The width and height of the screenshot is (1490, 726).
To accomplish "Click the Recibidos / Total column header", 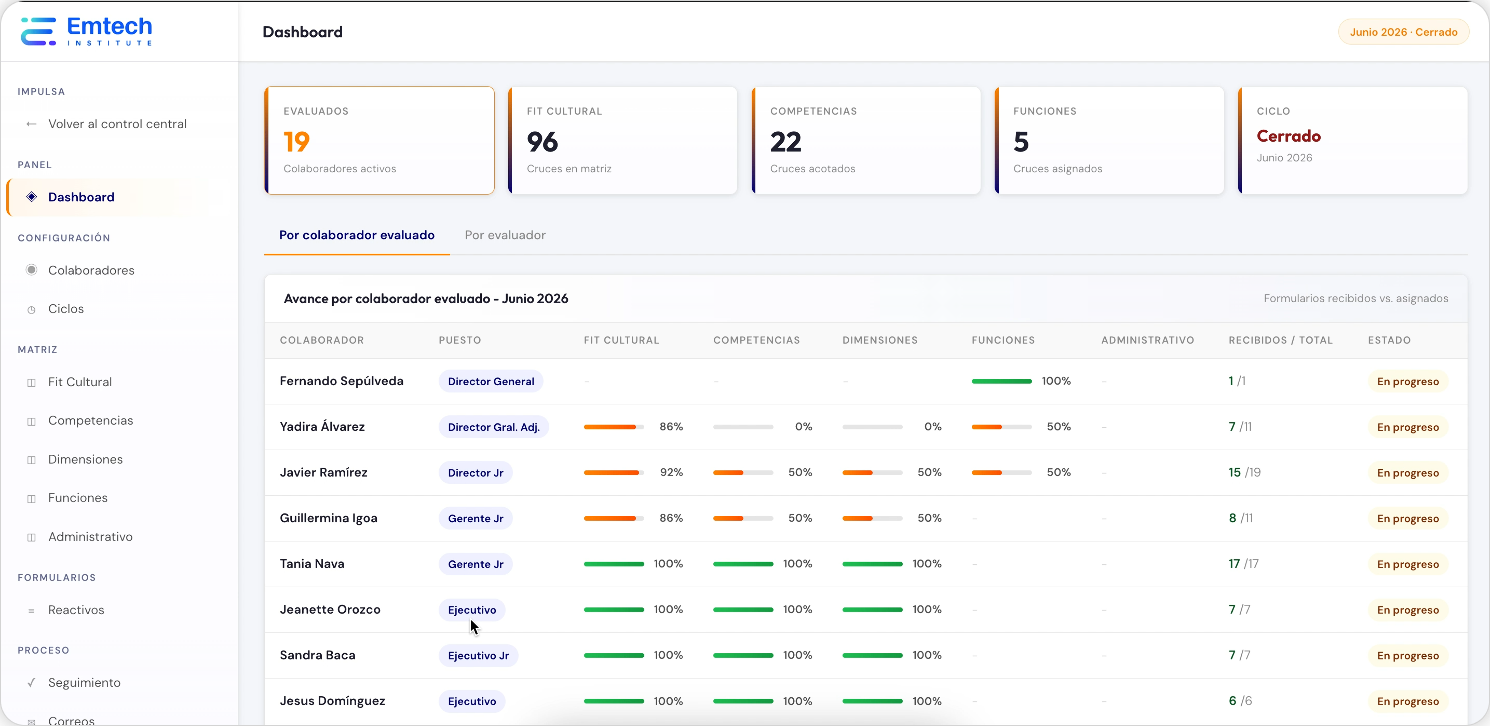I will (x=1281, y=340).
